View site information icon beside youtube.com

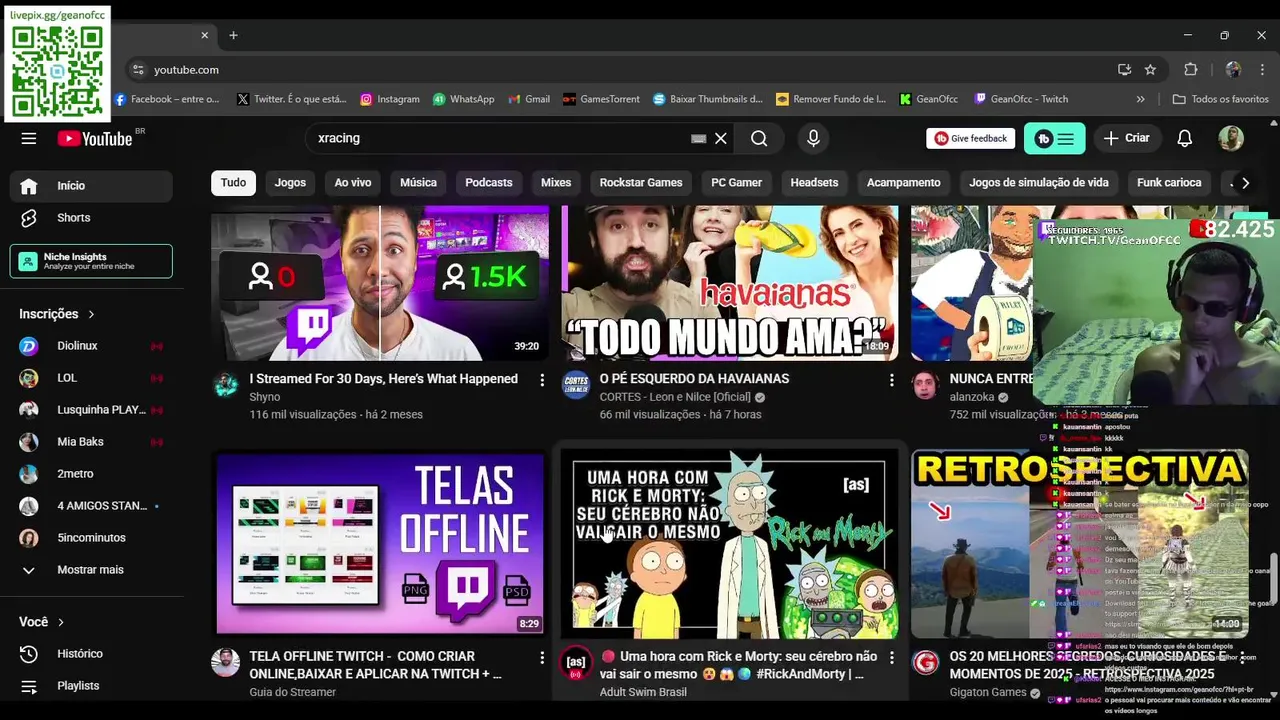[138, 69]
